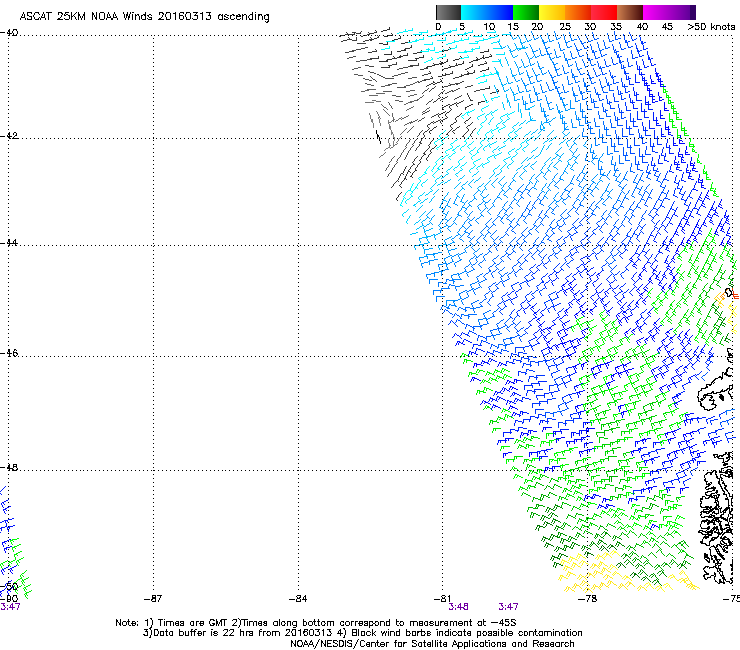Click 'NOAA/NESDIS/Center for Satellite Applications and Research' credit
Screen dimensions: 740x650
[x=432, y=644]
